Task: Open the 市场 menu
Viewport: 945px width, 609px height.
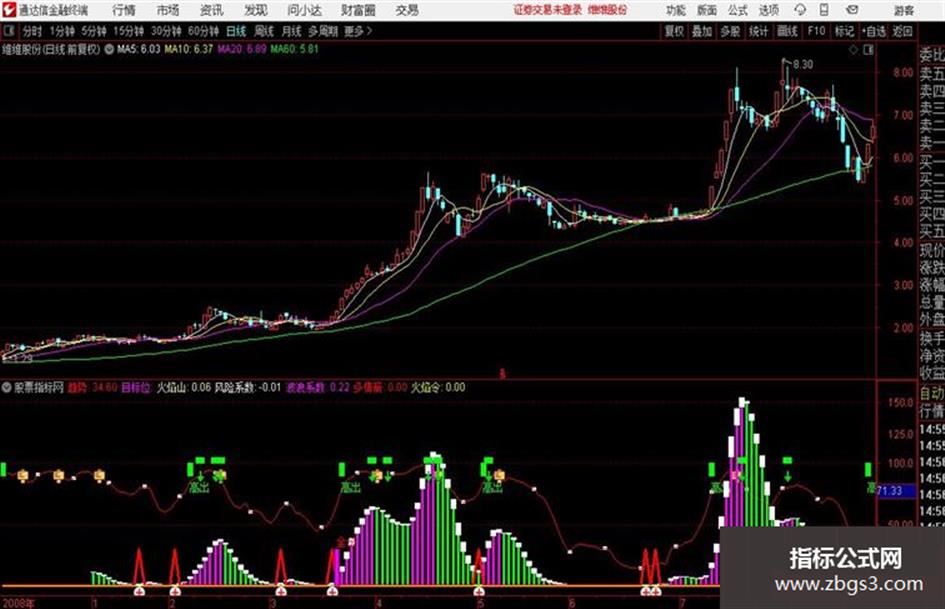Action: pyautogui.click(x=168, y=10)
